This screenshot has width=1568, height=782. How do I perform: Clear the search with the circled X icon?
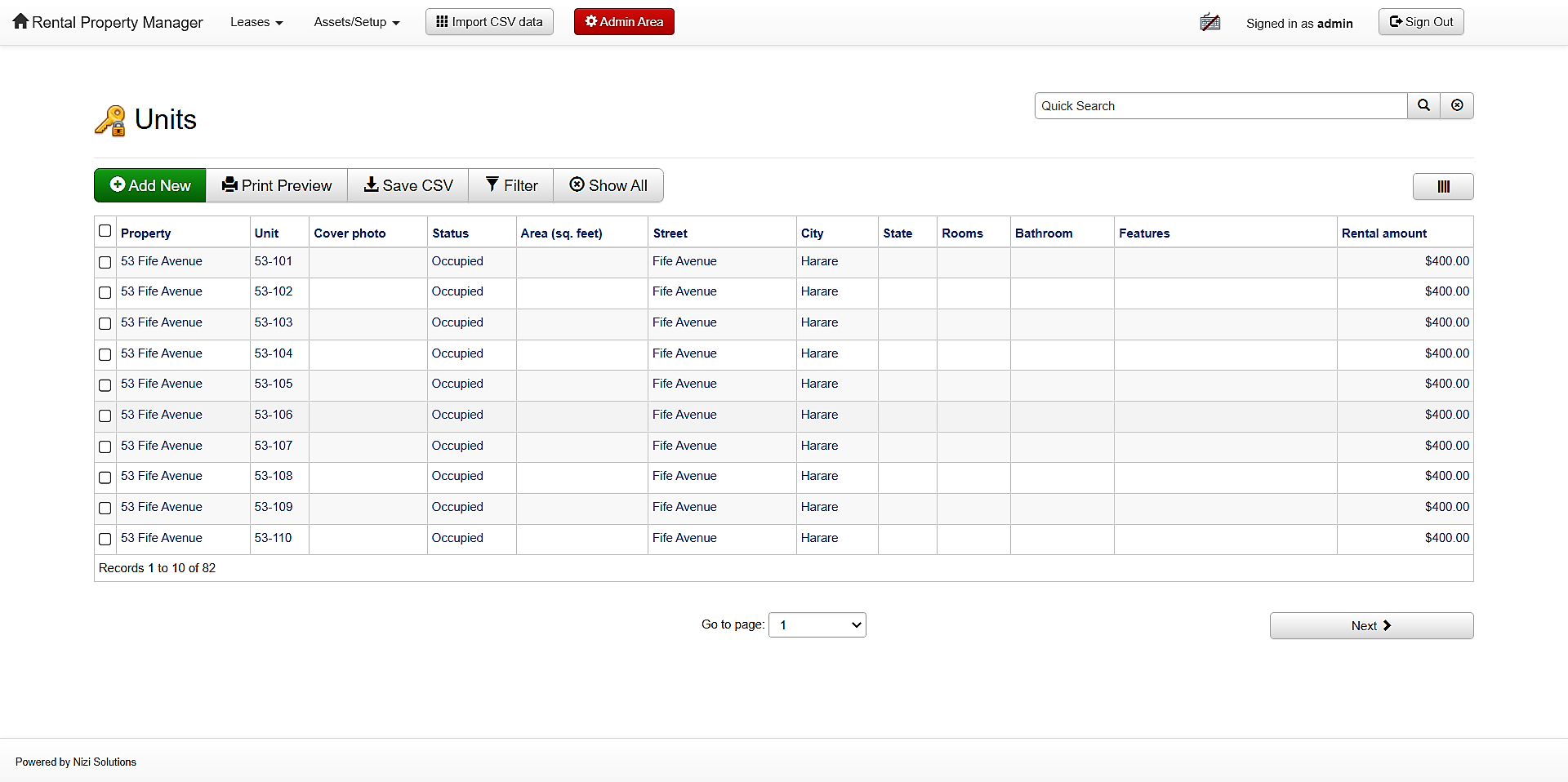(x=1457, y=105)
